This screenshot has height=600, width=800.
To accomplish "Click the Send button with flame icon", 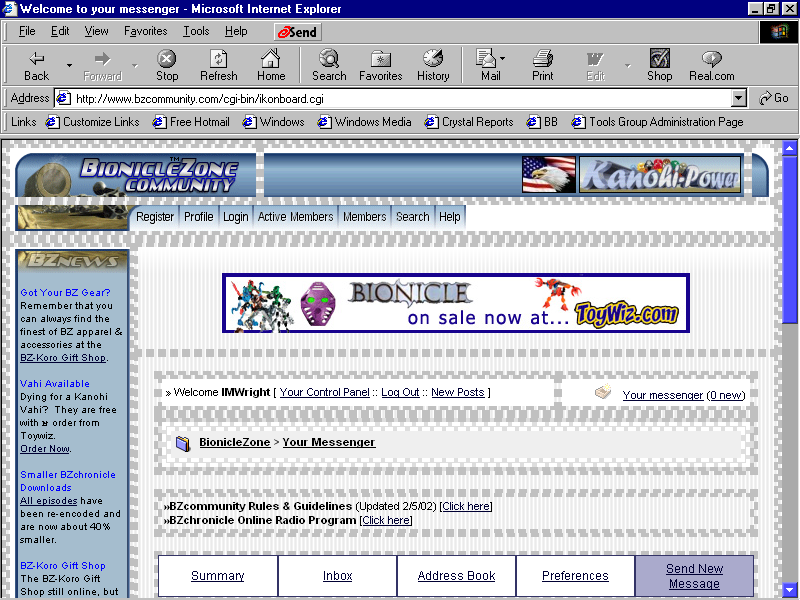I will [295, 31].
